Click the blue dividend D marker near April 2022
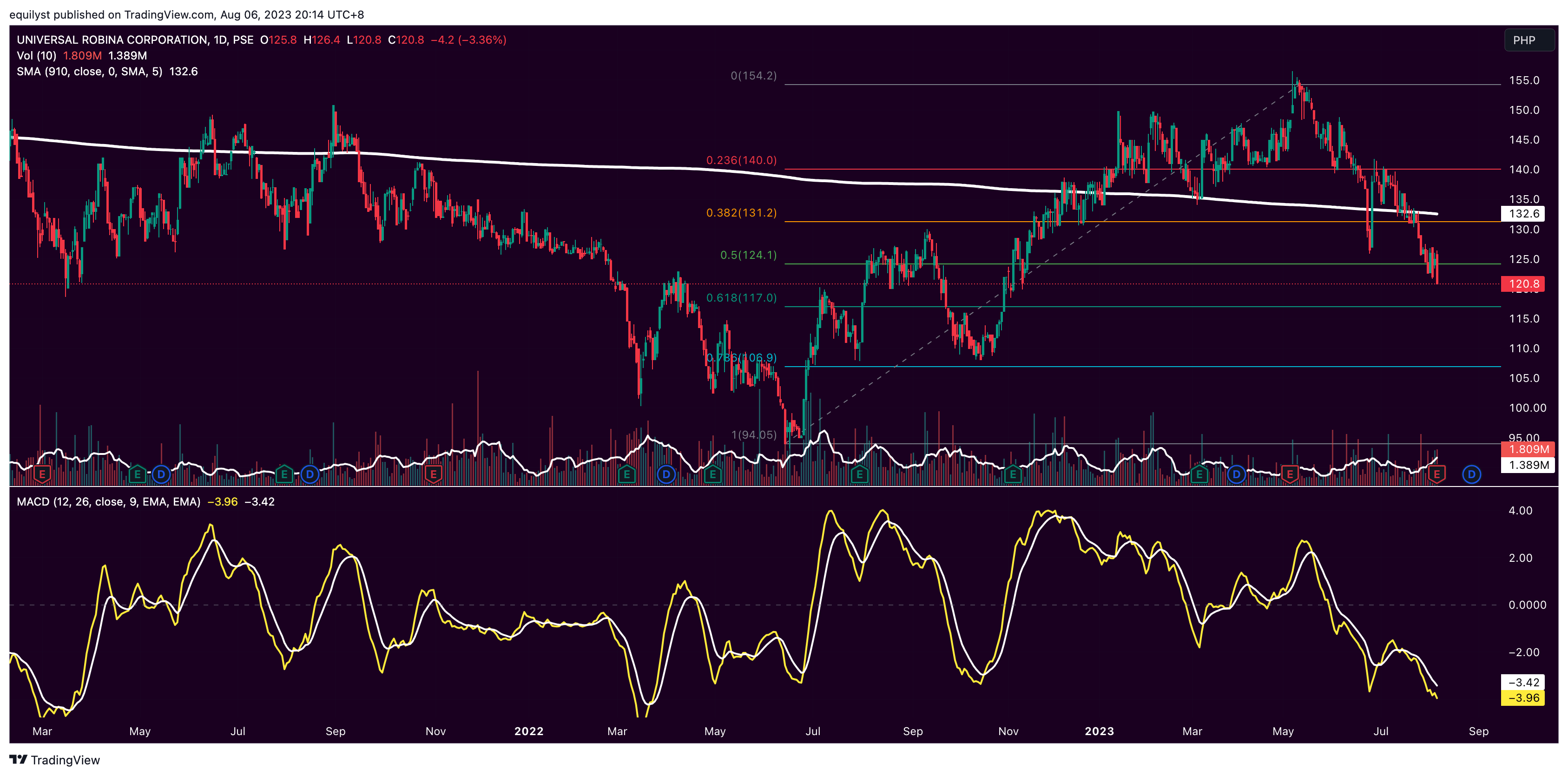The height and width of the screenshot is (776, 1568). [x=666, y=474]
